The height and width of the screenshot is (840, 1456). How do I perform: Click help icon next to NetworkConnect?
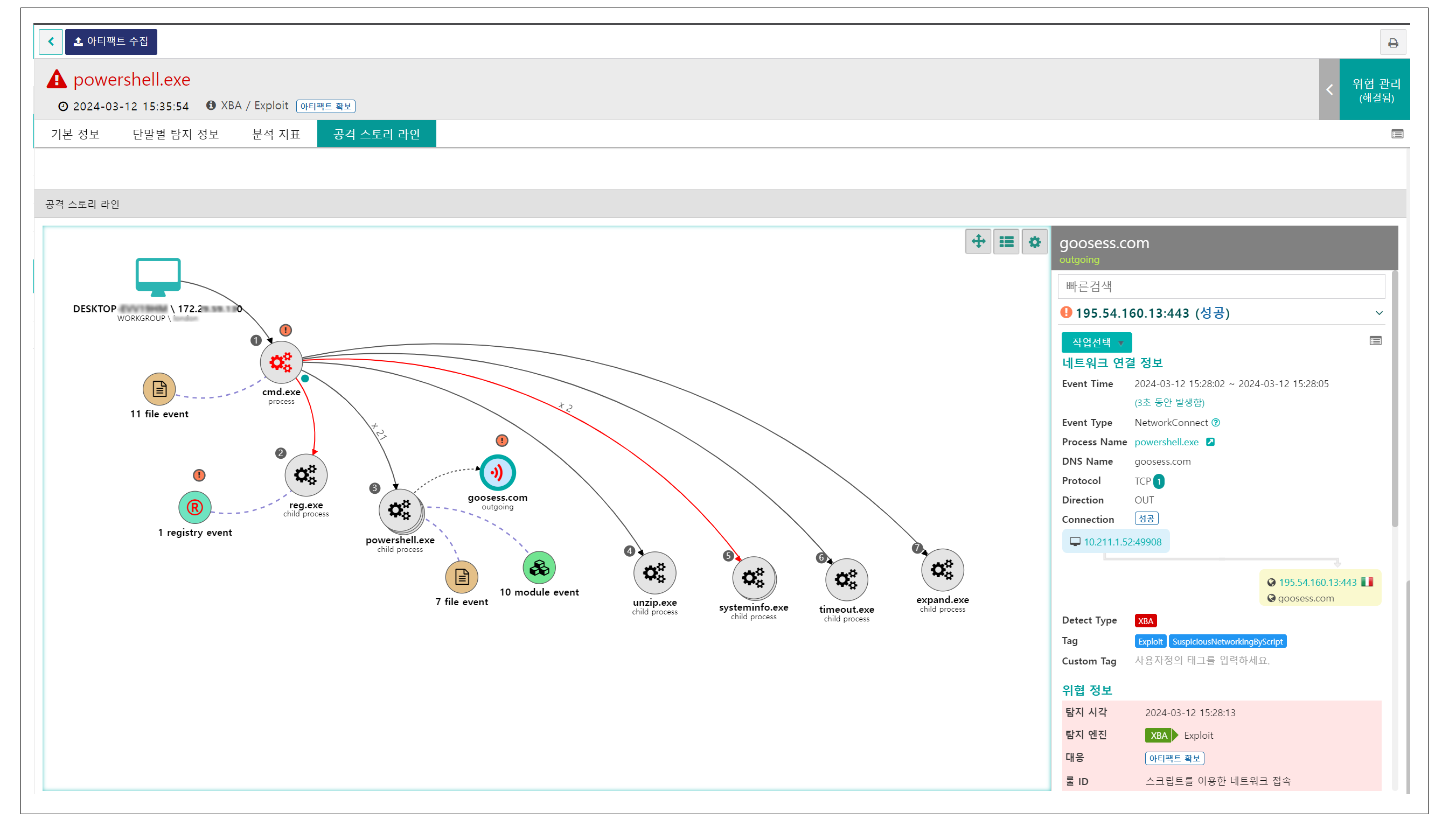tap(1216, 422)
